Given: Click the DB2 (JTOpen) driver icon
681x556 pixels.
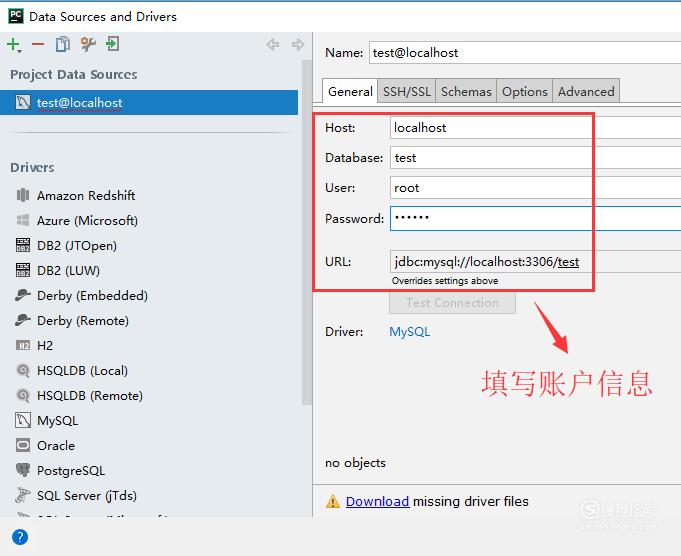Looking at the screenshot, I should (x=23, y=245).
